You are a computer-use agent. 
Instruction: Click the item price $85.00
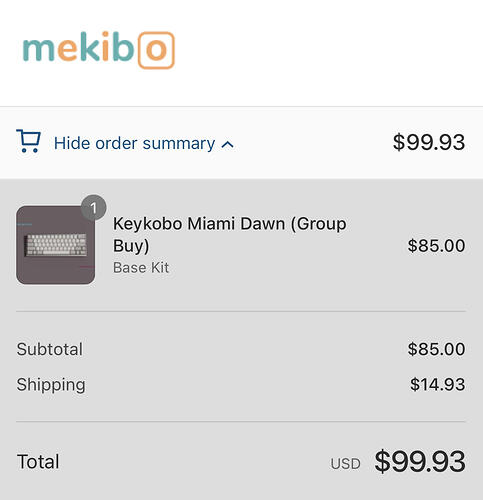[x=436, y=246]
